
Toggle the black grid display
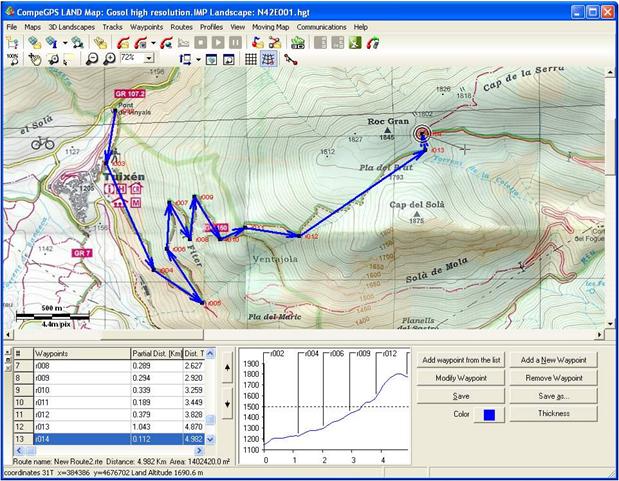[x=251, y=59]
